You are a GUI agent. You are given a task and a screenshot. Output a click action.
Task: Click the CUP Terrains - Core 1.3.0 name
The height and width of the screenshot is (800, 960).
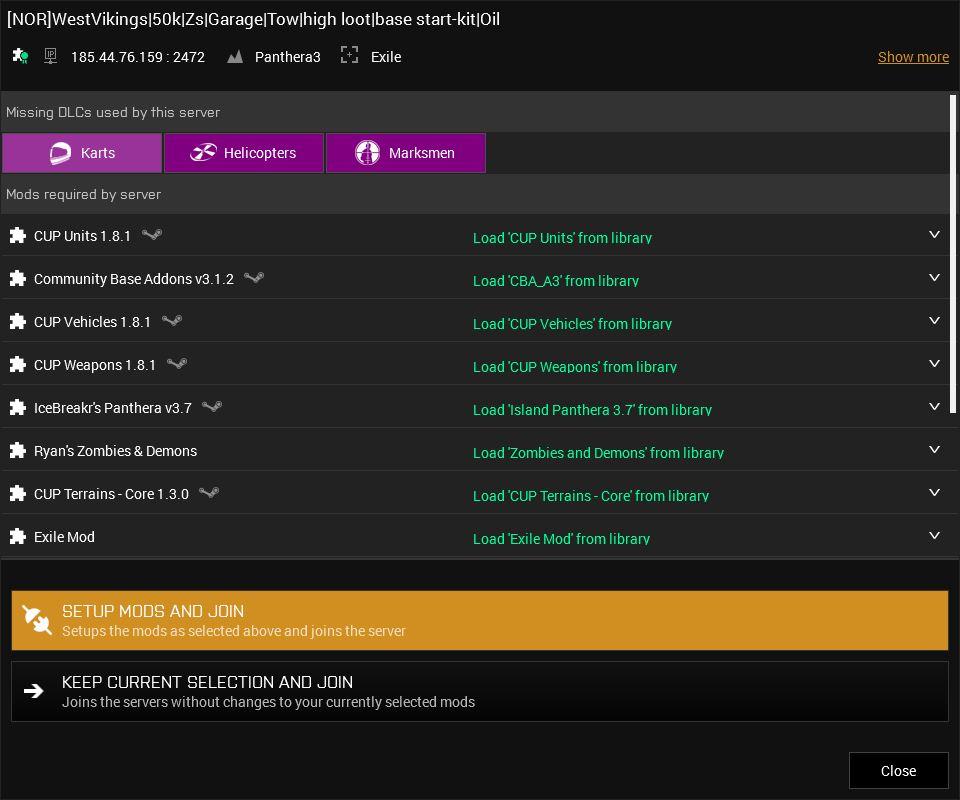(x=111, y=494)
